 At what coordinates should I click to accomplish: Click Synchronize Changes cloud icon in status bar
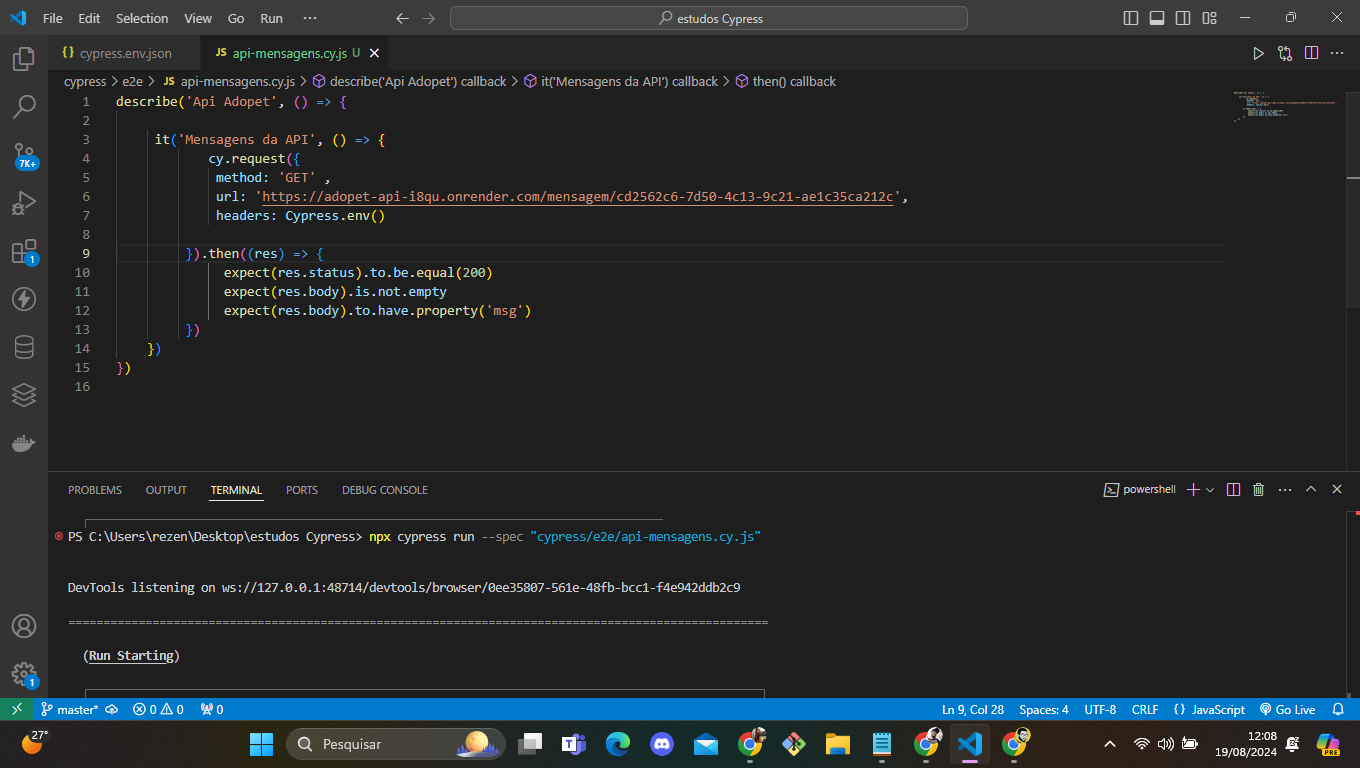112,709
